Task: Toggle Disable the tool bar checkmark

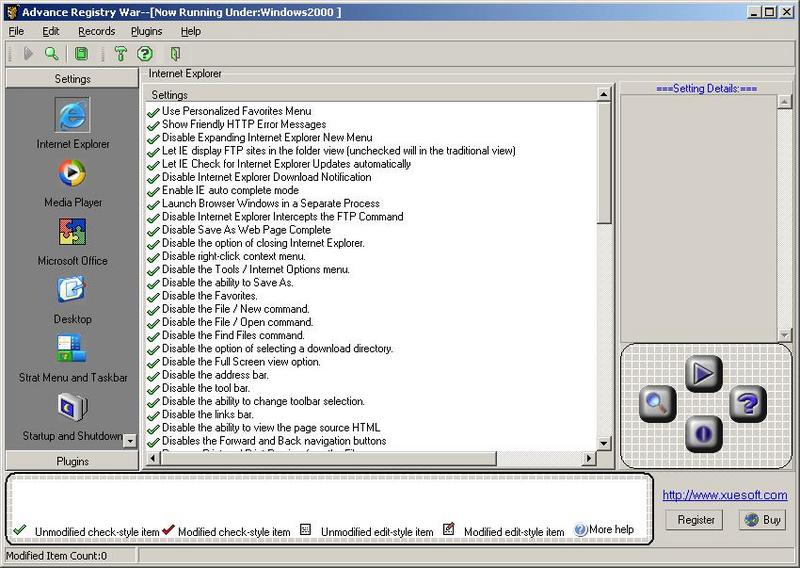Action: [x=153, y=389]
